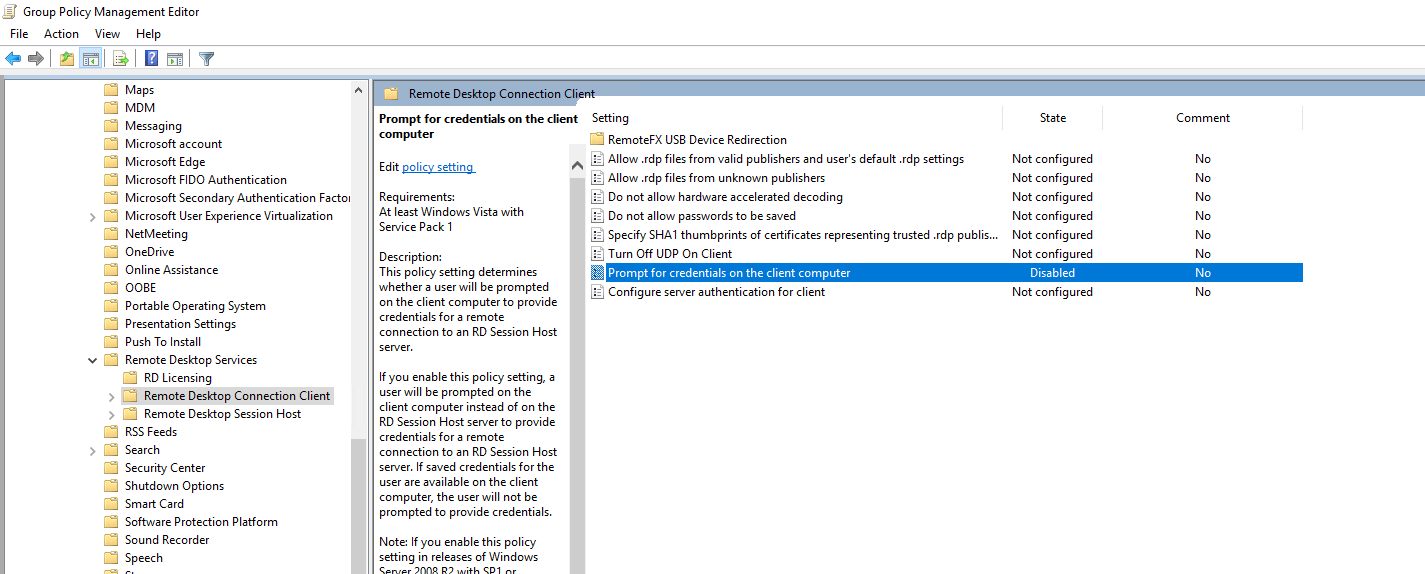
Task: Collapse the Remote Desktop Services node
Action: click(93, 360)
